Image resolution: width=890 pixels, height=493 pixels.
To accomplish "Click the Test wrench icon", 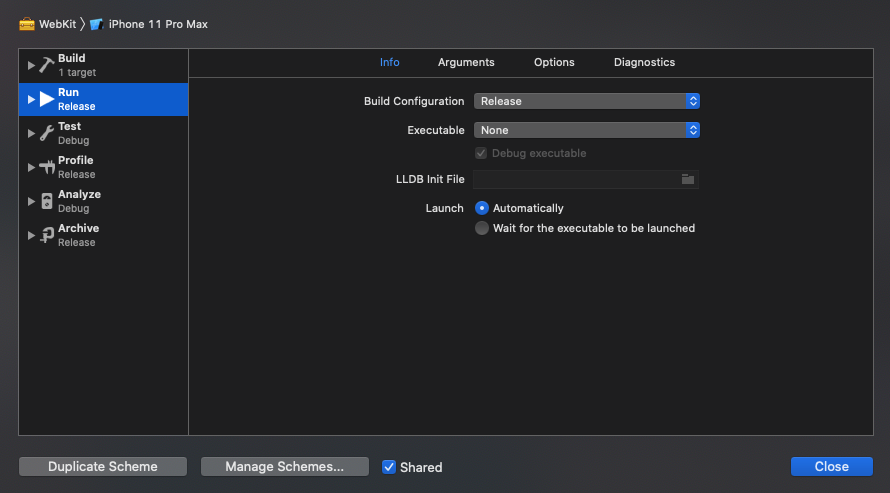I will [47, 133].
